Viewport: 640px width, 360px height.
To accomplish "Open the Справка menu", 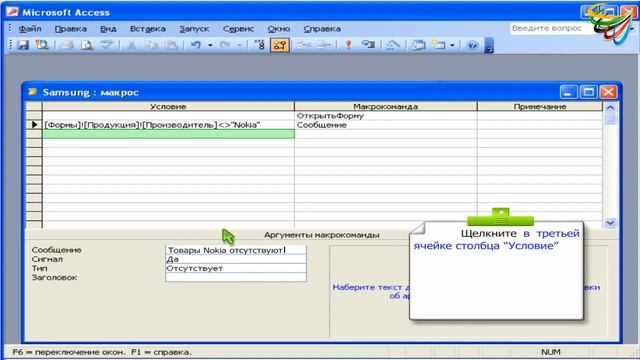I will [x=322, y=29].
